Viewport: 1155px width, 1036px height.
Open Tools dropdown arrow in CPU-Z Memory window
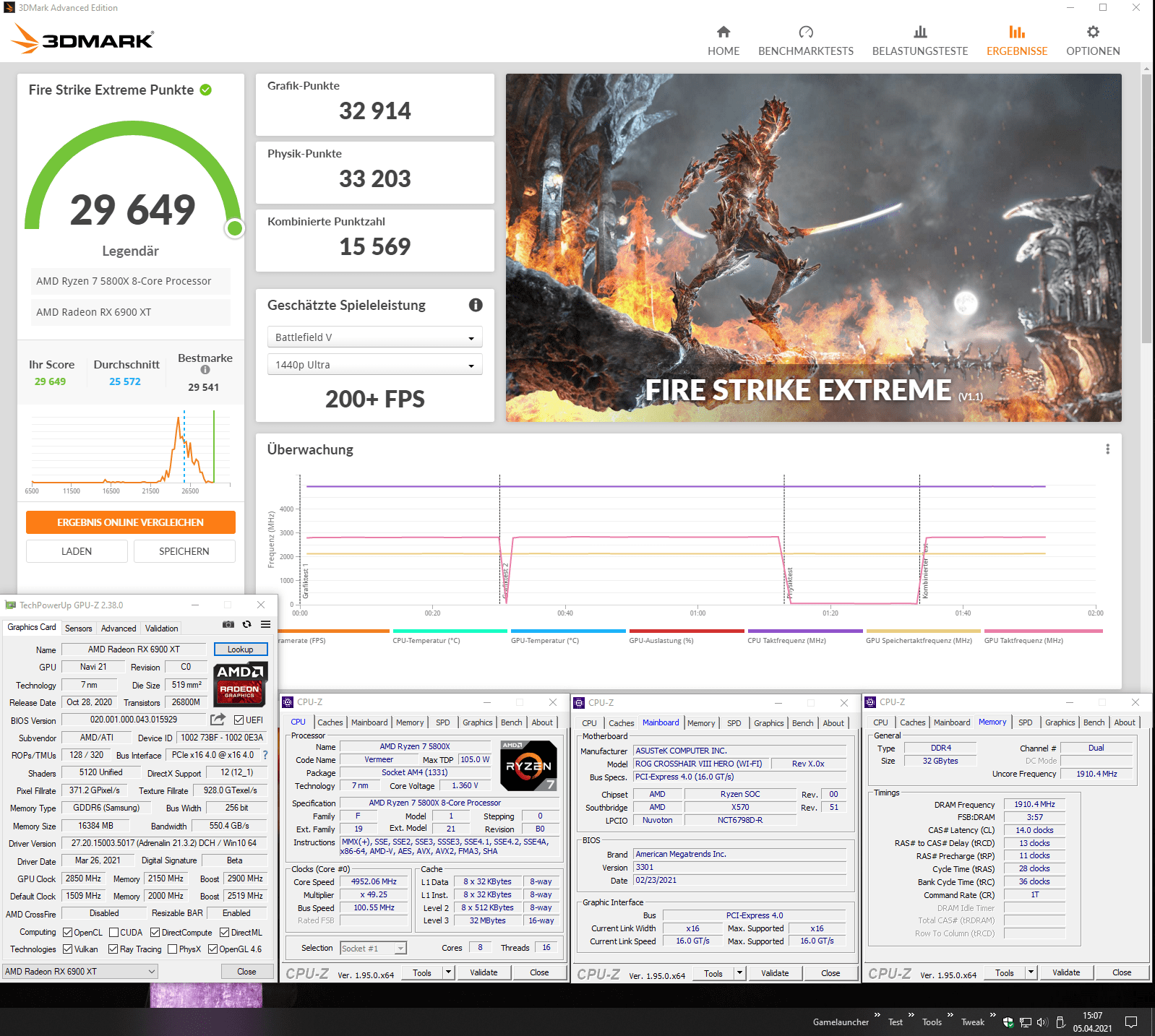[x=1031, y=973]
